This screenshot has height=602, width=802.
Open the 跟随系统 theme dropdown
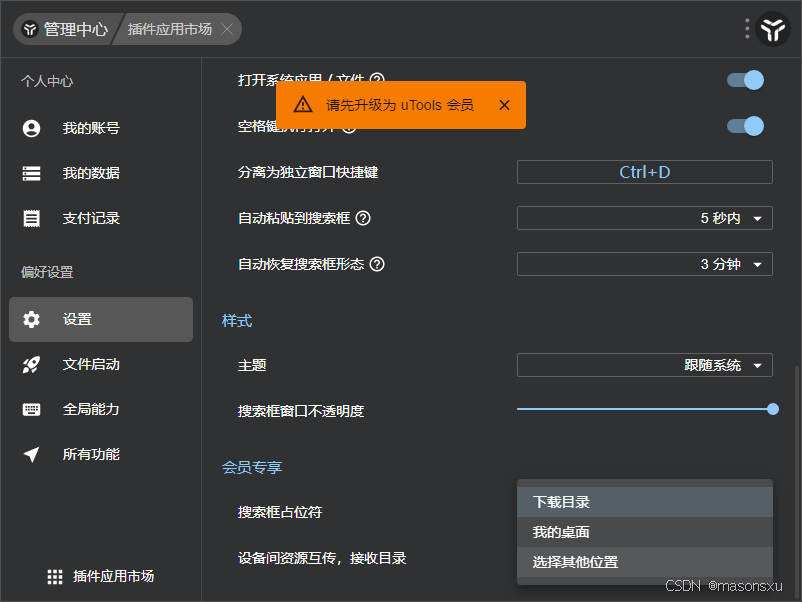[644, 365]
